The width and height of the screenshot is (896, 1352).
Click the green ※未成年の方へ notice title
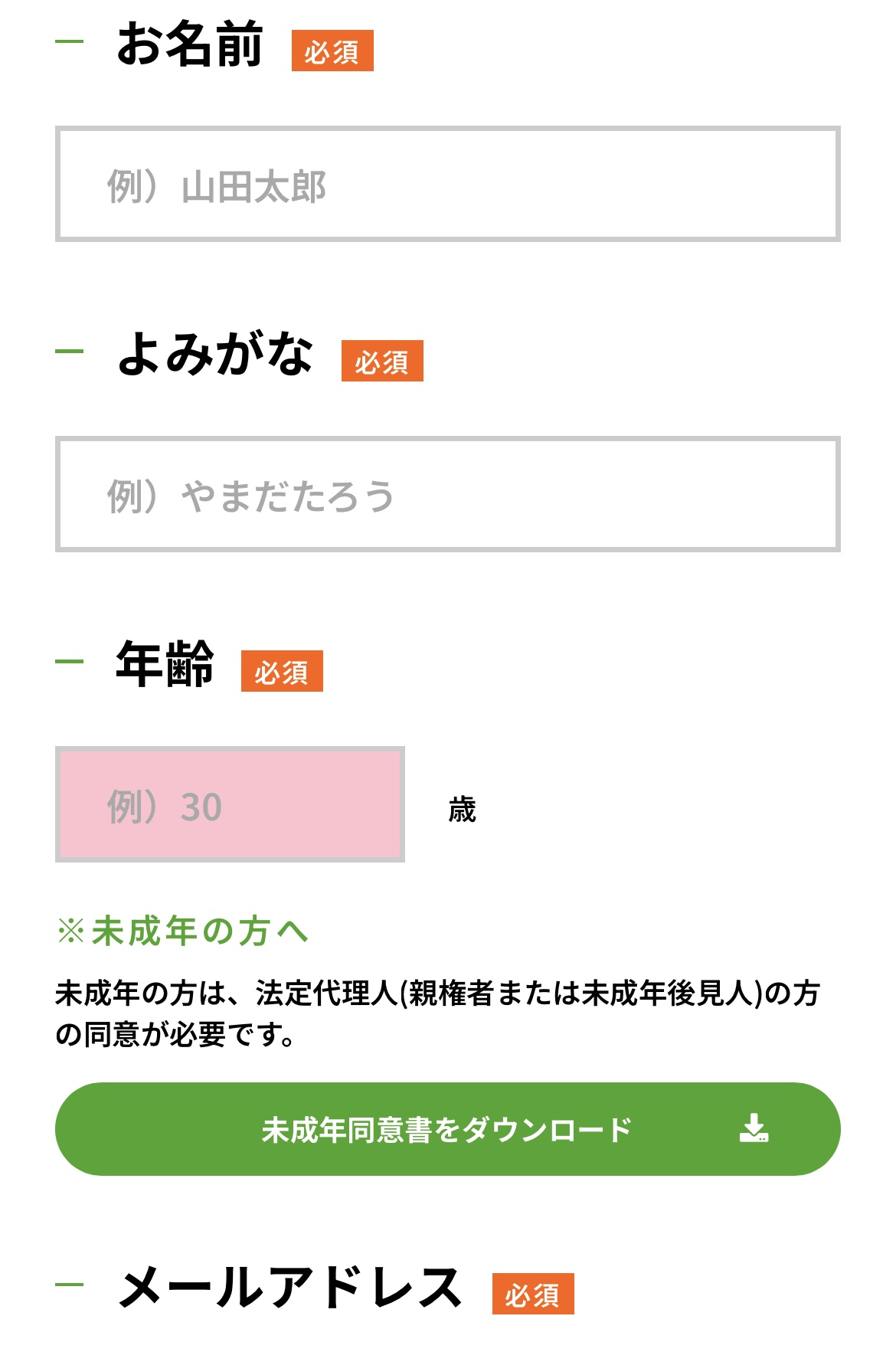tap(183, 931)
